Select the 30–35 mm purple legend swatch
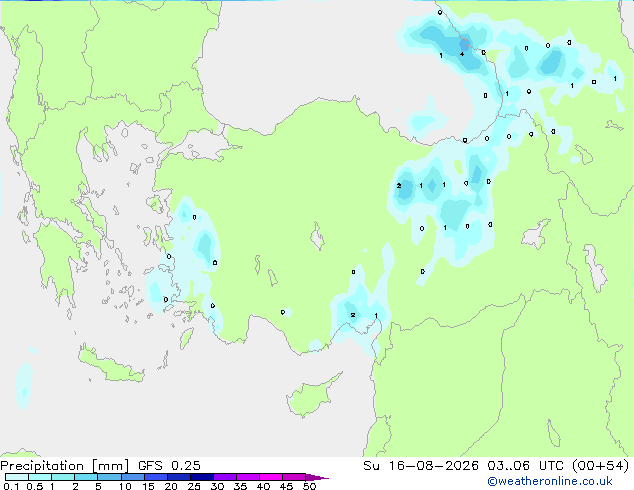This screenshot has width=634, height=490. 225,477
